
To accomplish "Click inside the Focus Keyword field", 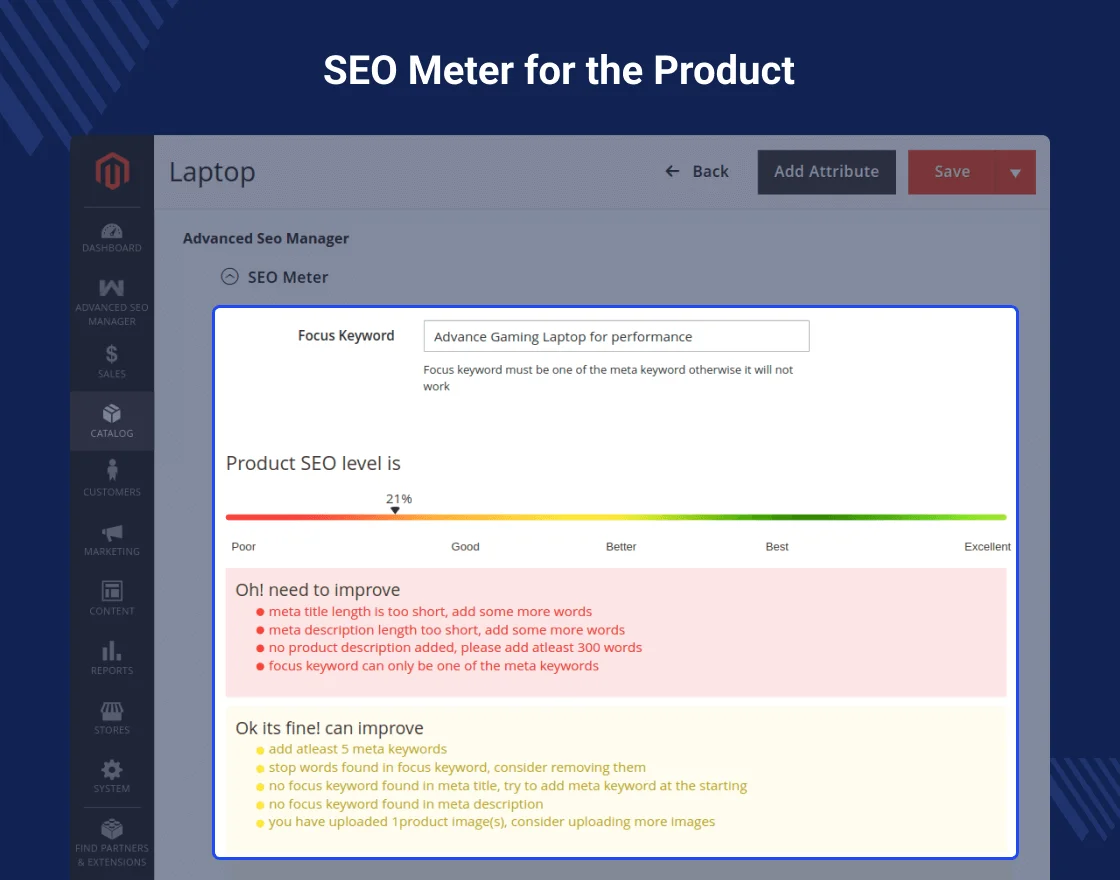I will point(615,336).
